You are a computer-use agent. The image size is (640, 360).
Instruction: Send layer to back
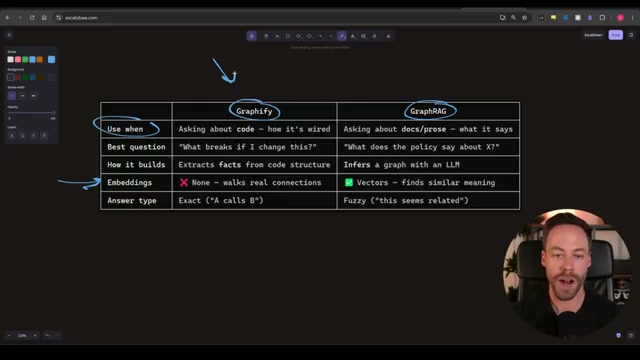pyautogui.click(x=12, y=136)
